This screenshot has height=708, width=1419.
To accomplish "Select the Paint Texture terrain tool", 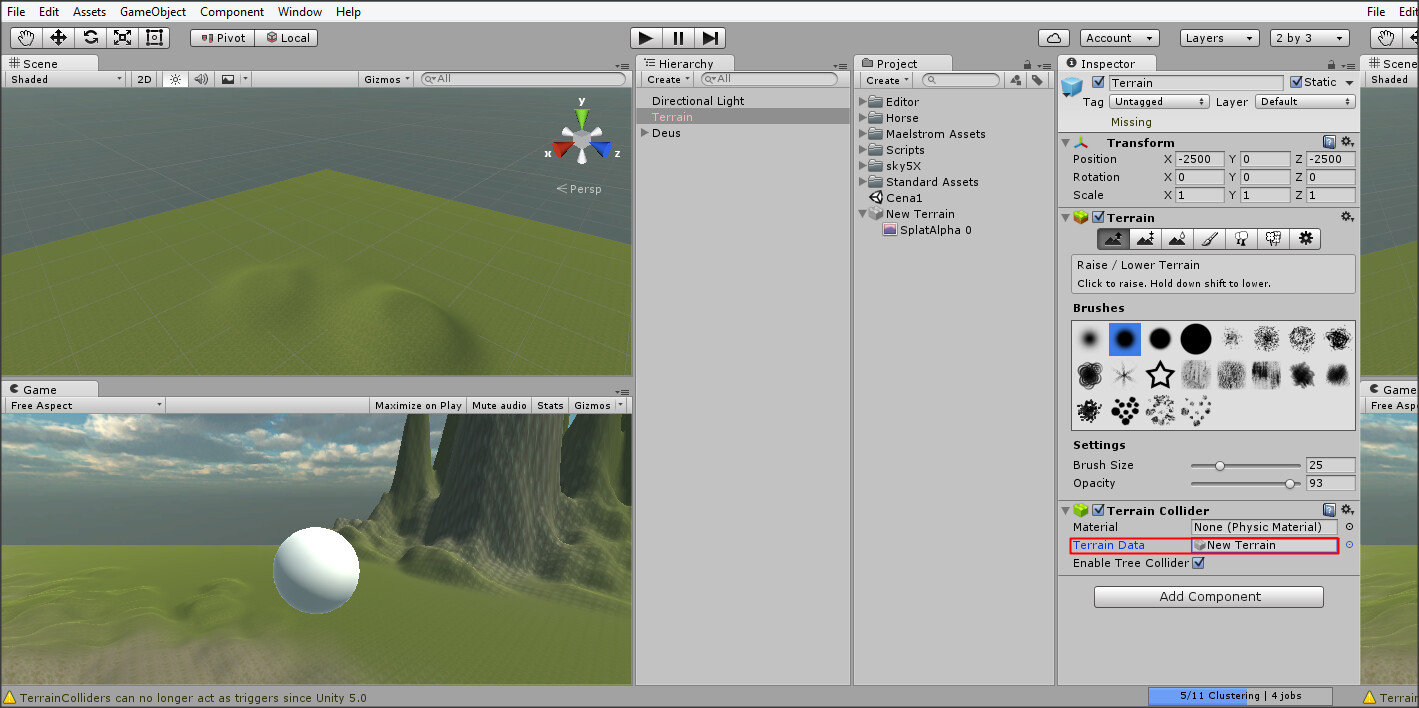I will 1208,238.
